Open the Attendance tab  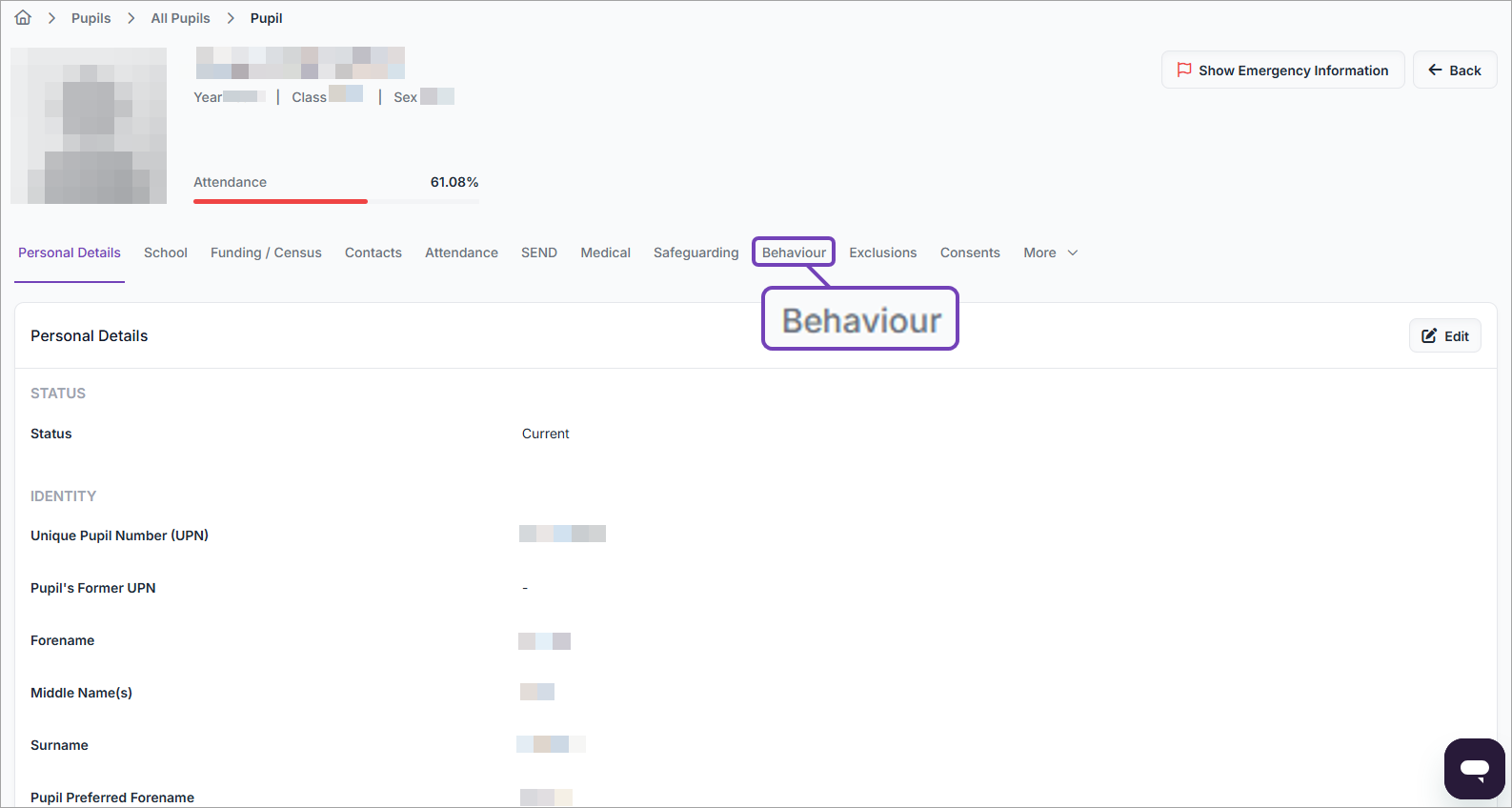pos(461,252)
